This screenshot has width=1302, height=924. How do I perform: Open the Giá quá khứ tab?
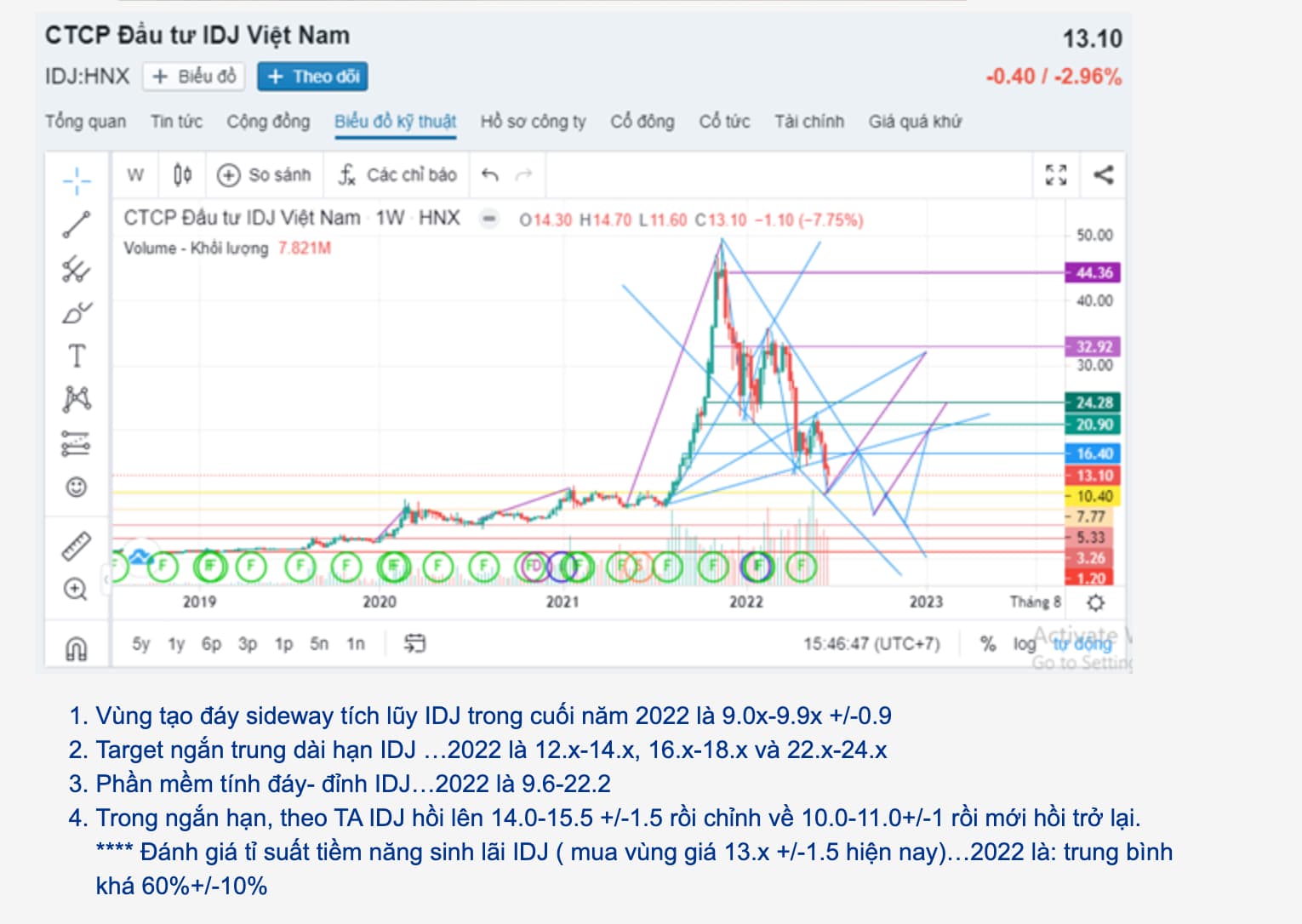point(916,122)
